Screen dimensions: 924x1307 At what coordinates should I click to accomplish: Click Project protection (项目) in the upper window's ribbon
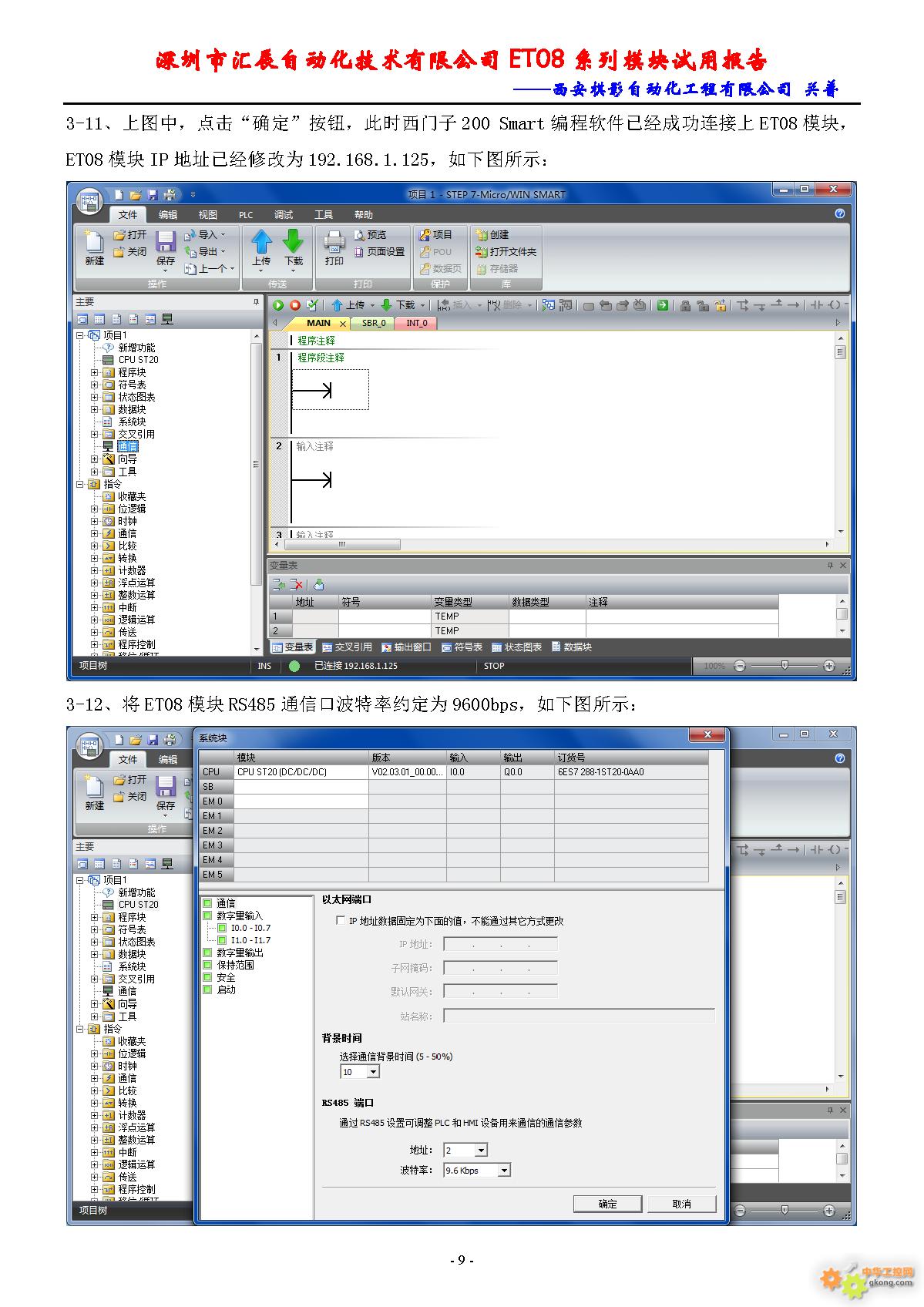436,234
